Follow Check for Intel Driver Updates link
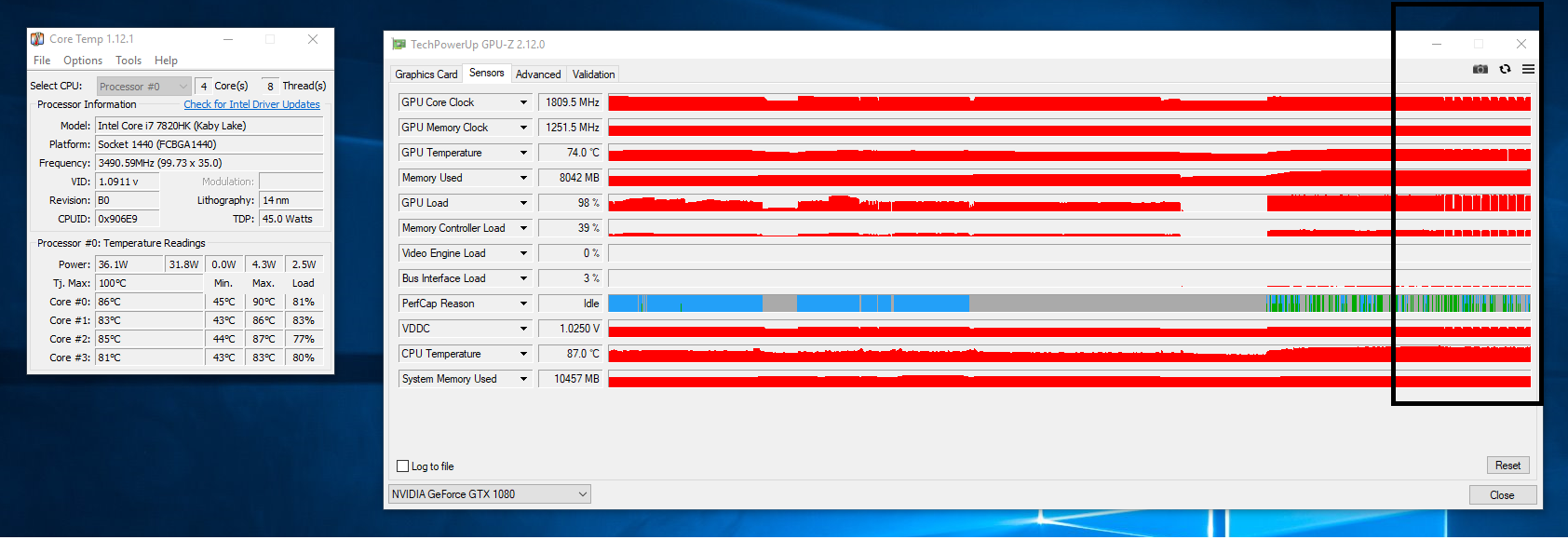The width and height of the screenshot is (1568, 540). 251,104
